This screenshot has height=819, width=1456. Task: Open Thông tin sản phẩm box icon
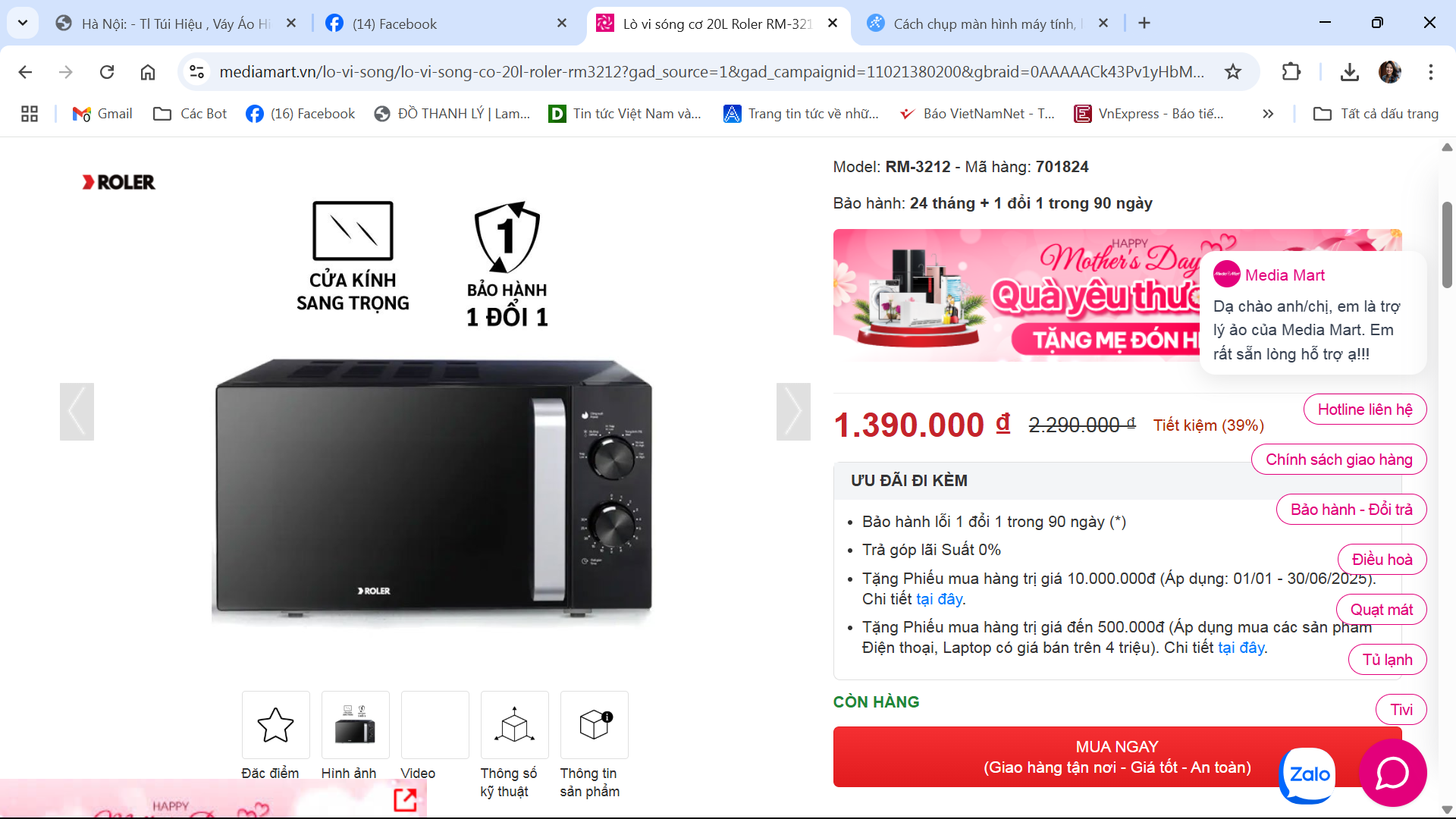[x=594, y=725]
